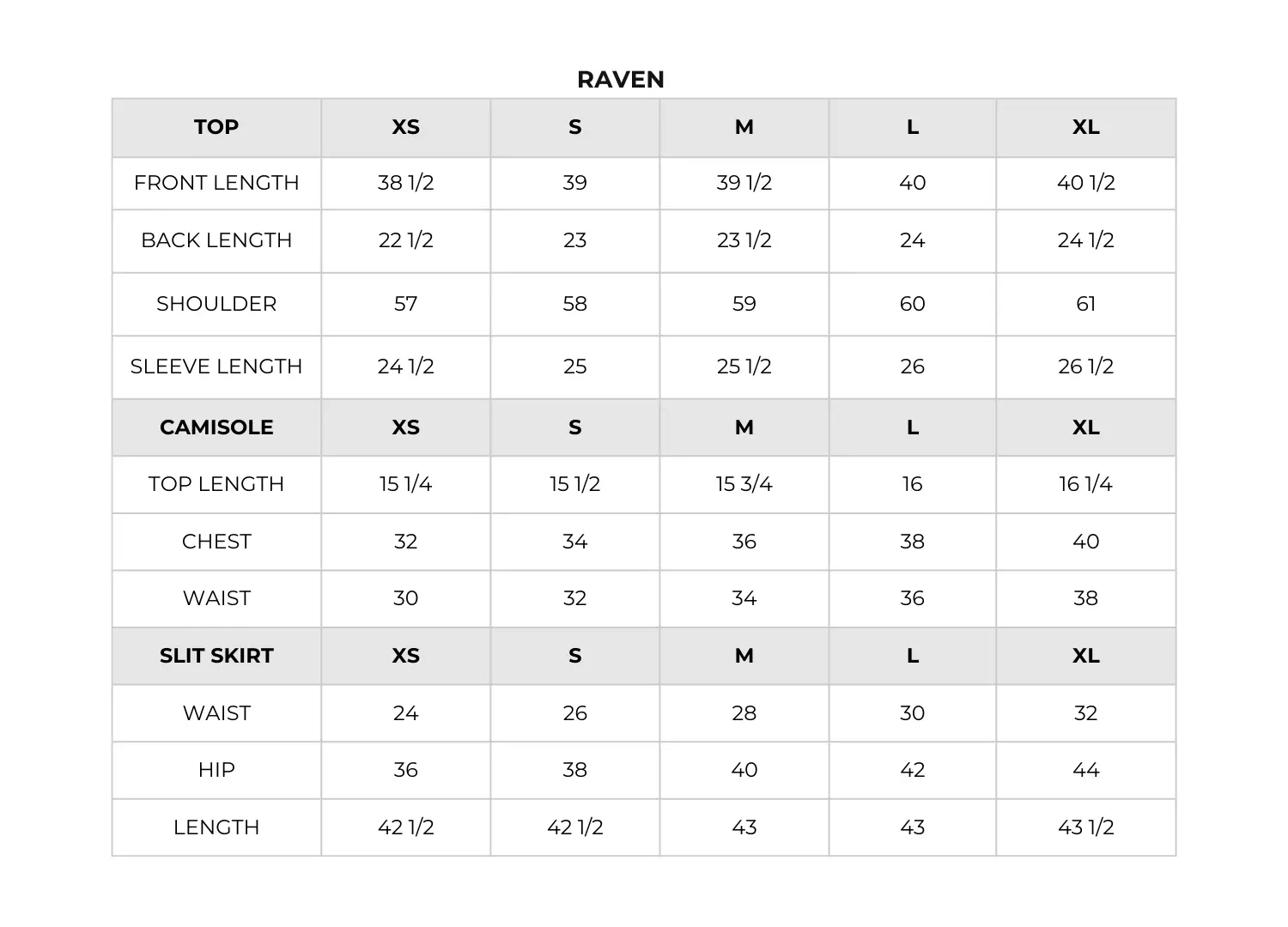Click the hip value 44 cell
The image size is (1288, 927).
1085,770
